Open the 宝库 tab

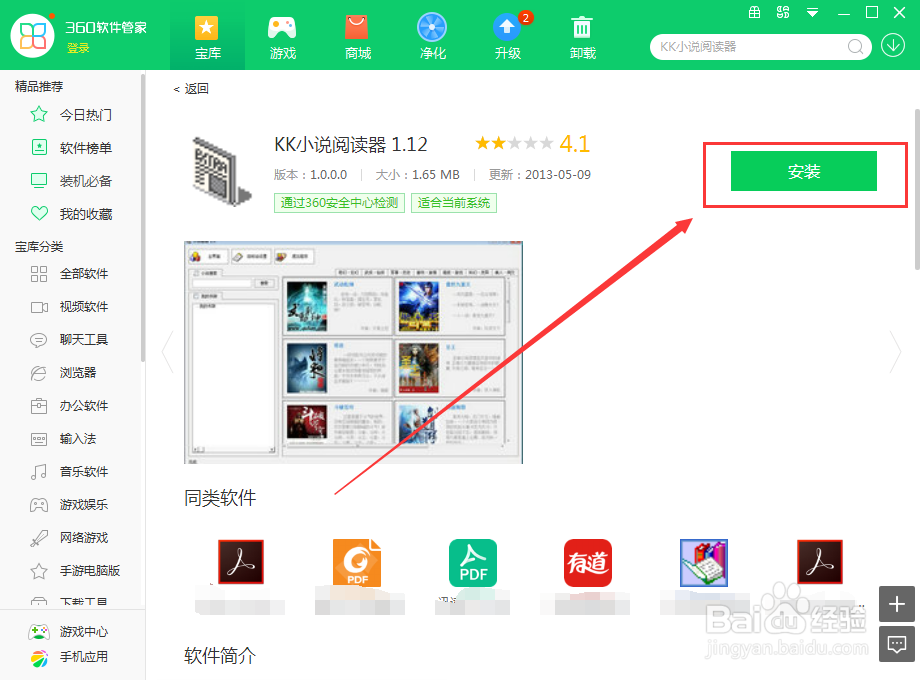[x=207, y=37]
